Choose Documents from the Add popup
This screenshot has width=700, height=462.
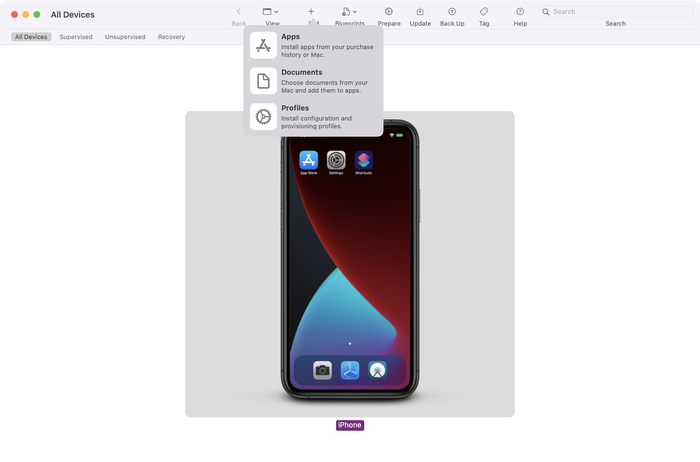pos(313,81)
